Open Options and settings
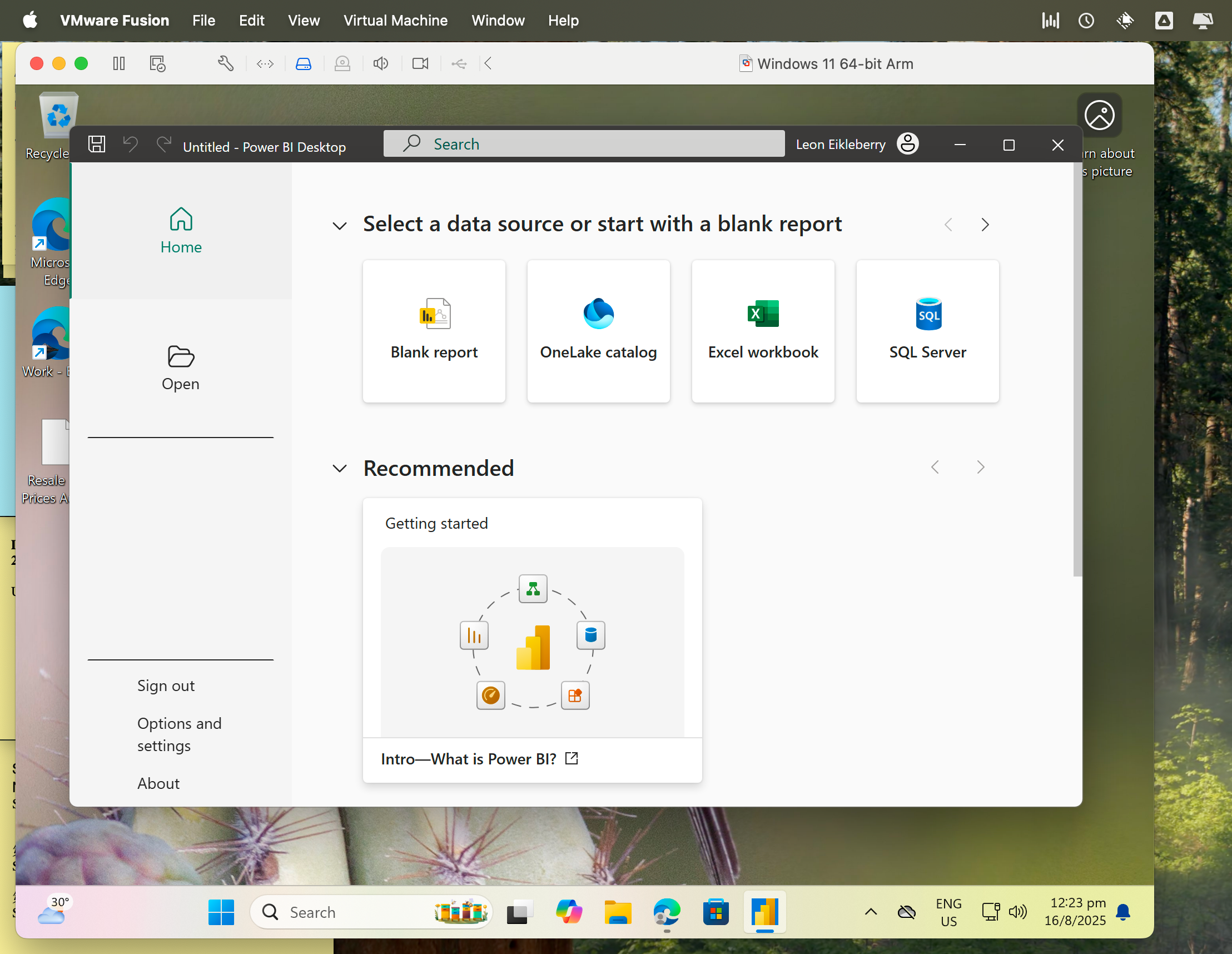 pyautogui.click(x=180, y=734)
